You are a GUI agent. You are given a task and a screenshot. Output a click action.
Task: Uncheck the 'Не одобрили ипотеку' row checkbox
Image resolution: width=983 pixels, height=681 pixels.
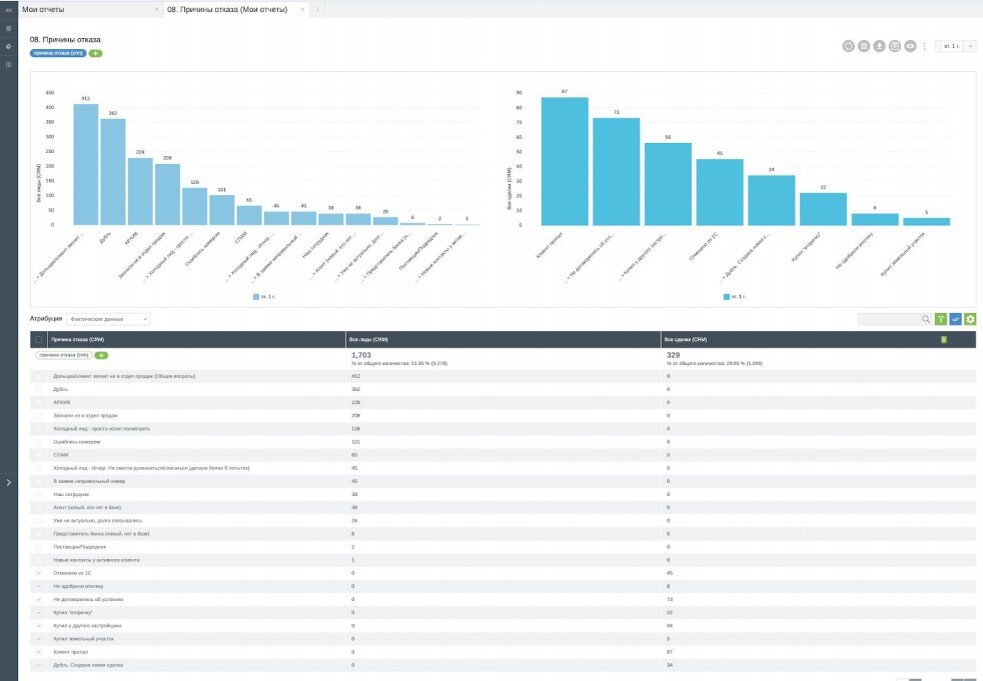(39, 586)
